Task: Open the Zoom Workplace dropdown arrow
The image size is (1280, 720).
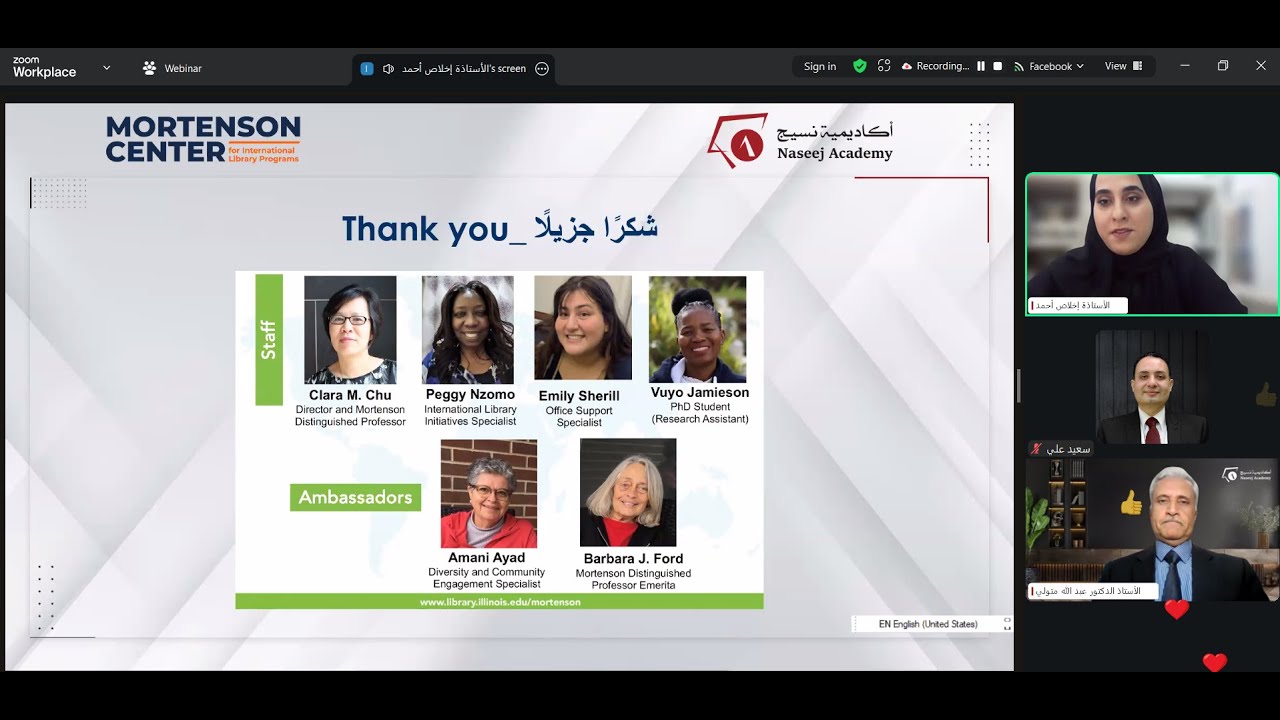Action: coord(106,68)
